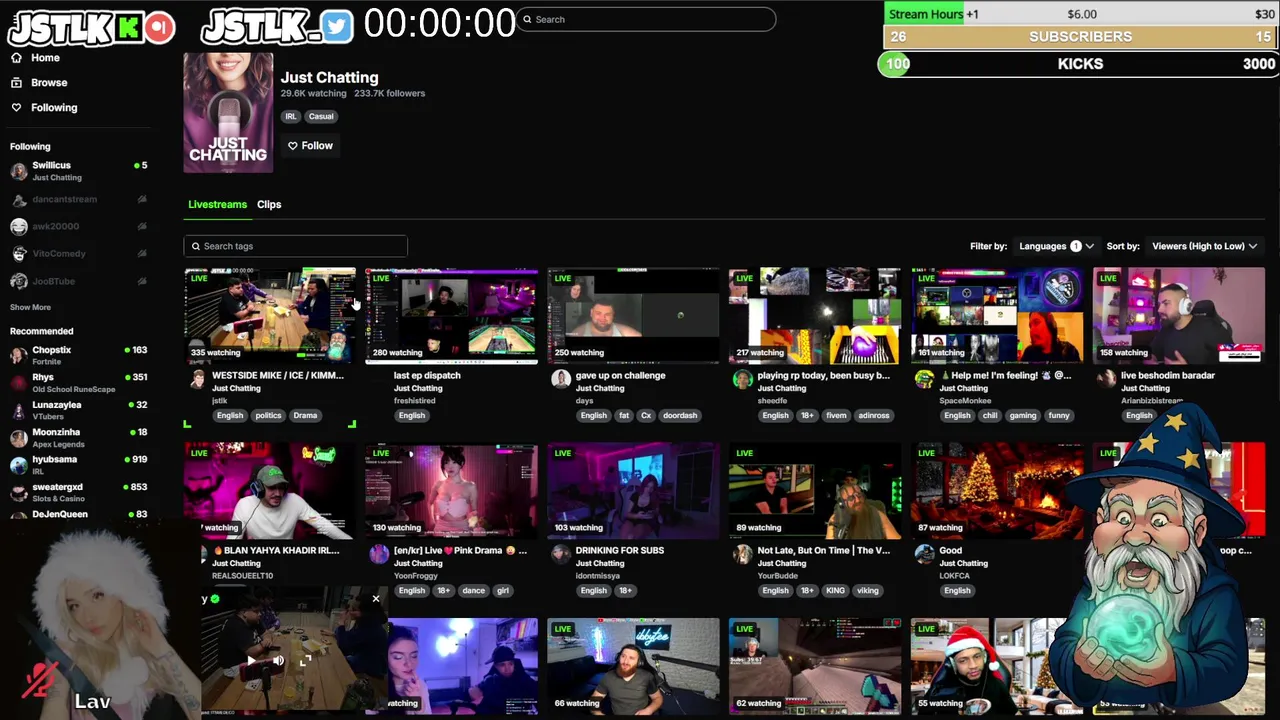Image resolution: width=1280 pixels, height=720 pixels.
Task: Open stream thumbnail with 66 watching
Action: [x=633, y=665]
